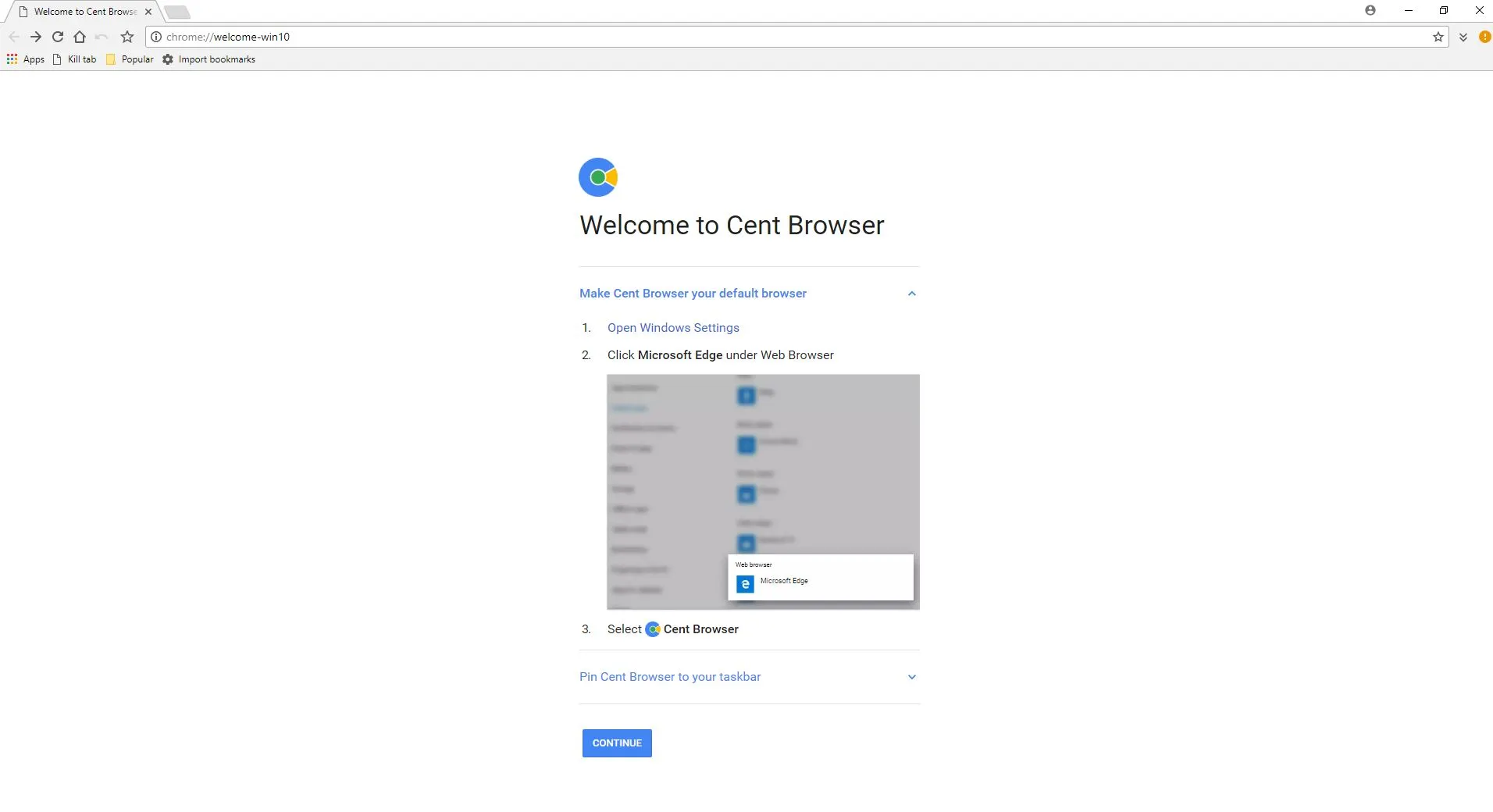Click 'Click Microsoft Edge under Web Browser' step text
Viewport: 1493px width, 812px height.
pyautogui.click(x=721, y=355)
